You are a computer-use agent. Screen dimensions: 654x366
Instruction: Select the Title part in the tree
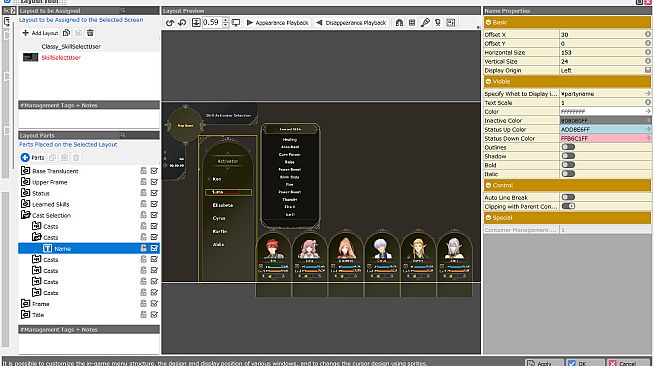[38, 315]
